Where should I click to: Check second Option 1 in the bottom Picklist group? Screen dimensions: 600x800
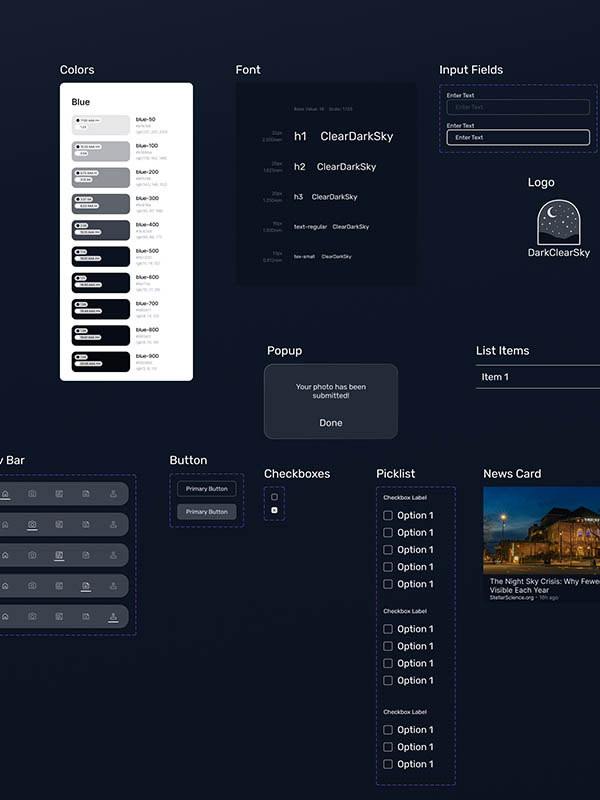tap(388, 747)
